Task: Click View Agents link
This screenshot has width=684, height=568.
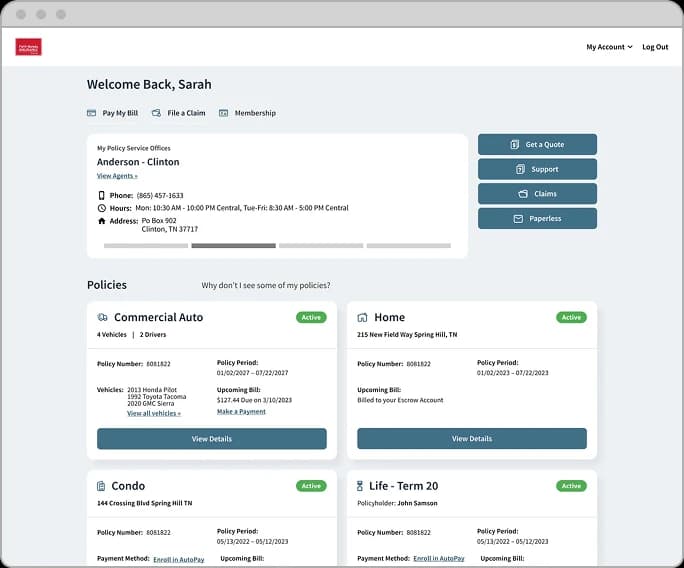Action: click(117, 176)
